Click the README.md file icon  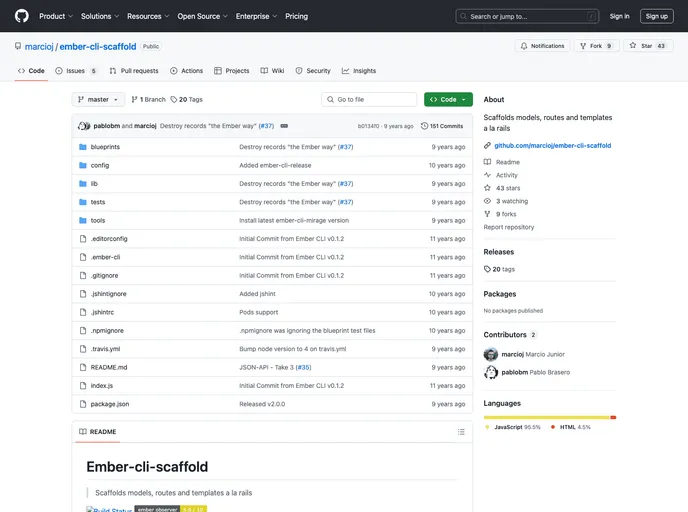pyautogui.click(x=82, y=368)
